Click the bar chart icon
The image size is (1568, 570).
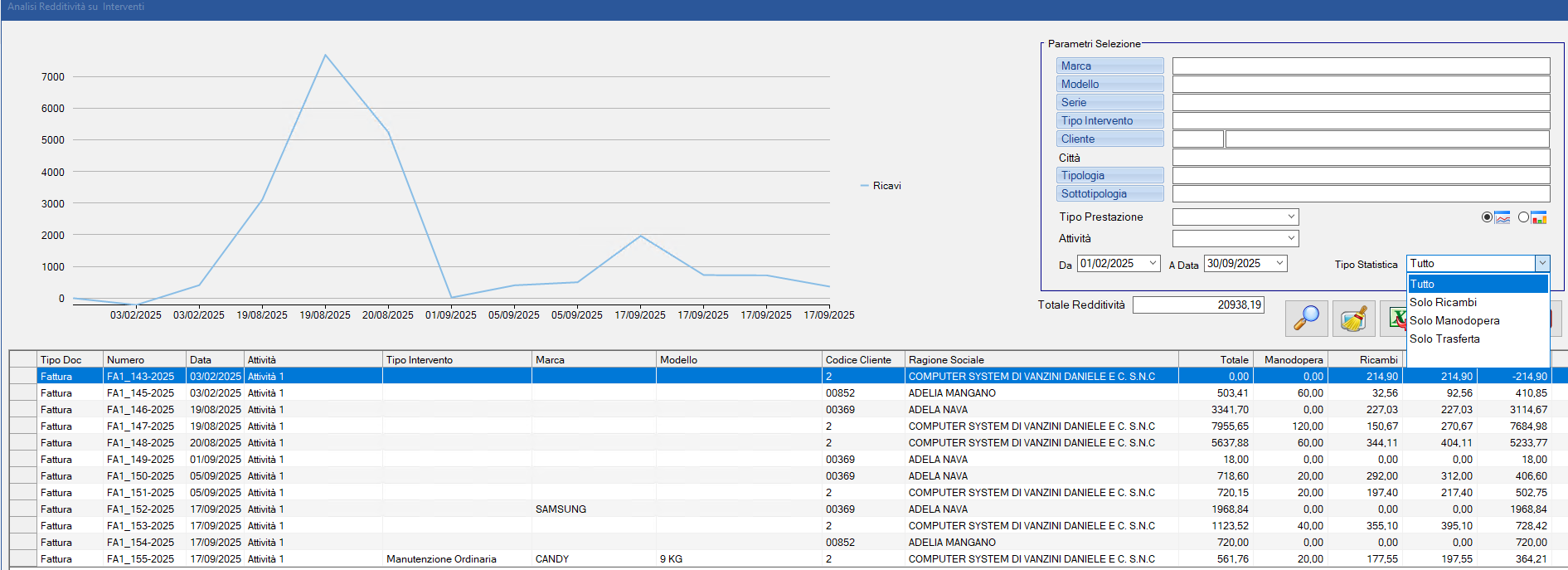coord(1539,217)
